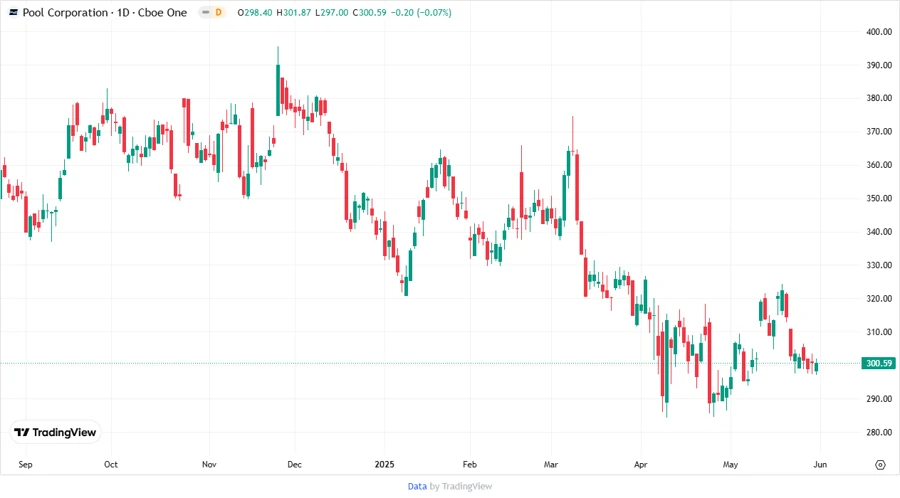The width and height of the screenshot is (900, 498).
Task: Click the Oct label on time axis
Action: pyautogui.click(x=111, y=465)
